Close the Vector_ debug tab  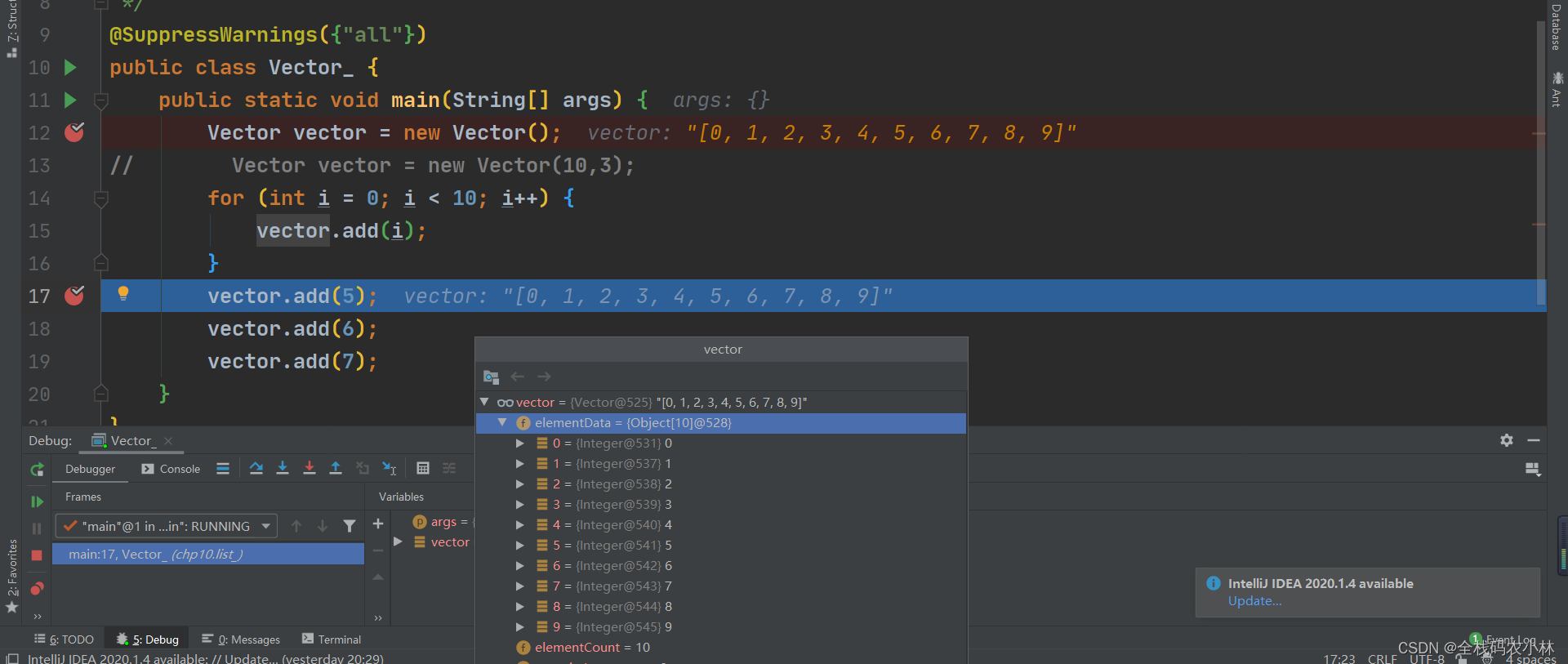168,441
